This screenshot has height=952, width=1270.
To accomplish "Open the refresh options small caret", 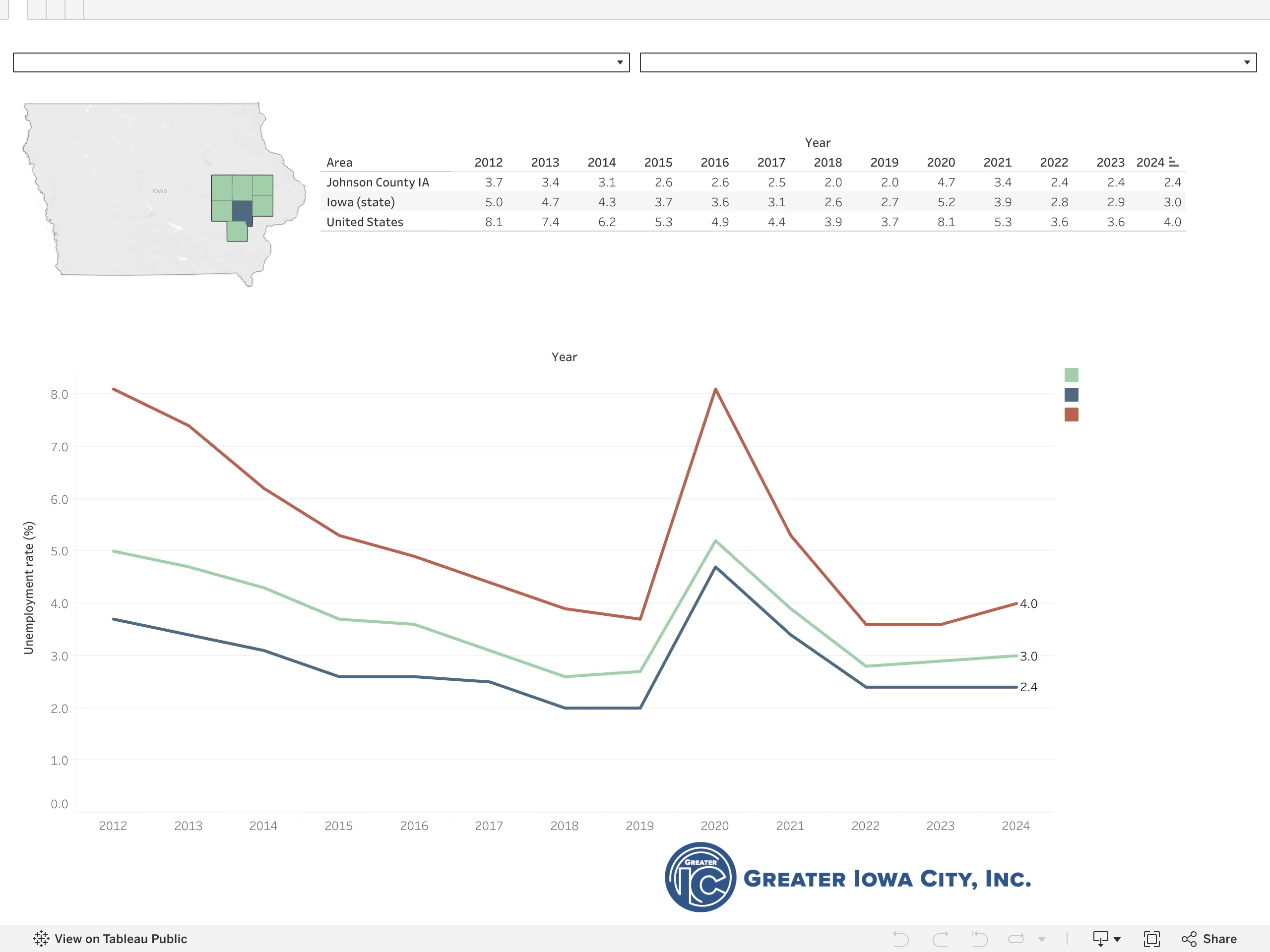I will tap(1041, 940).
